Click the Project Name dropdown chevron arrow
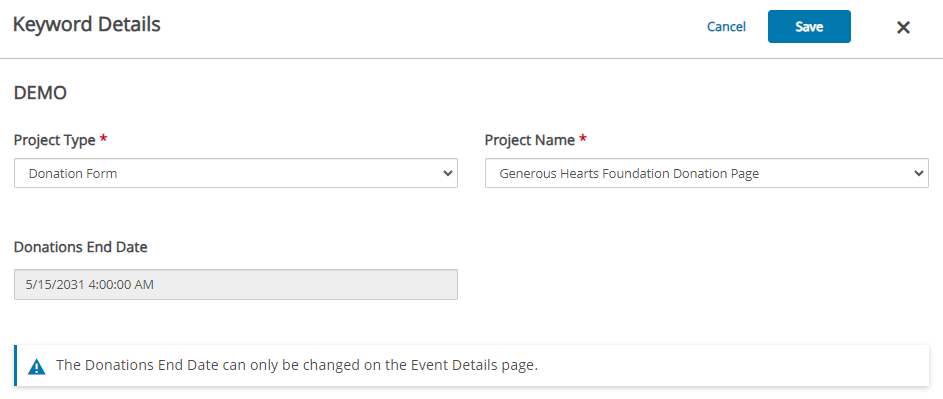This screenshot has width=943, height=399. [918, 173]
